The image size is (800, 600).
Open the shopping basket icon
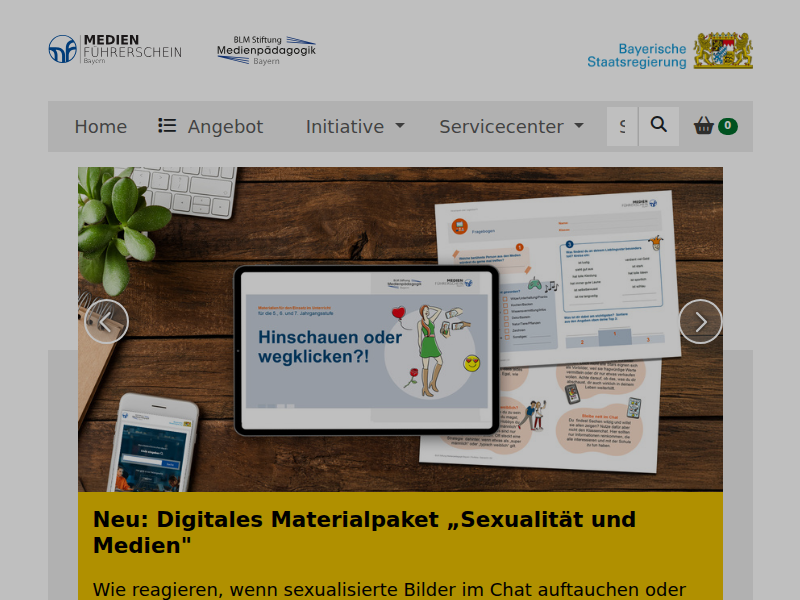click(x=704, y=126)
